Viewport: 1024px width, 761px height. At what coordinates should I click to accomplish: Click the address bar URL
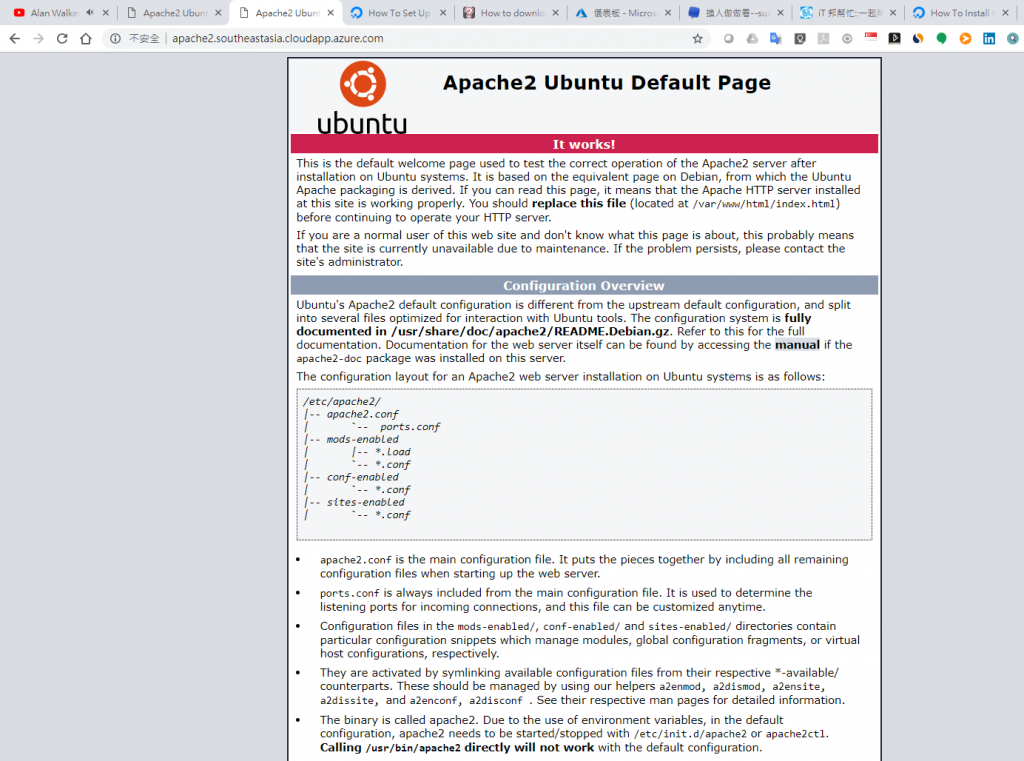(278, 39)
